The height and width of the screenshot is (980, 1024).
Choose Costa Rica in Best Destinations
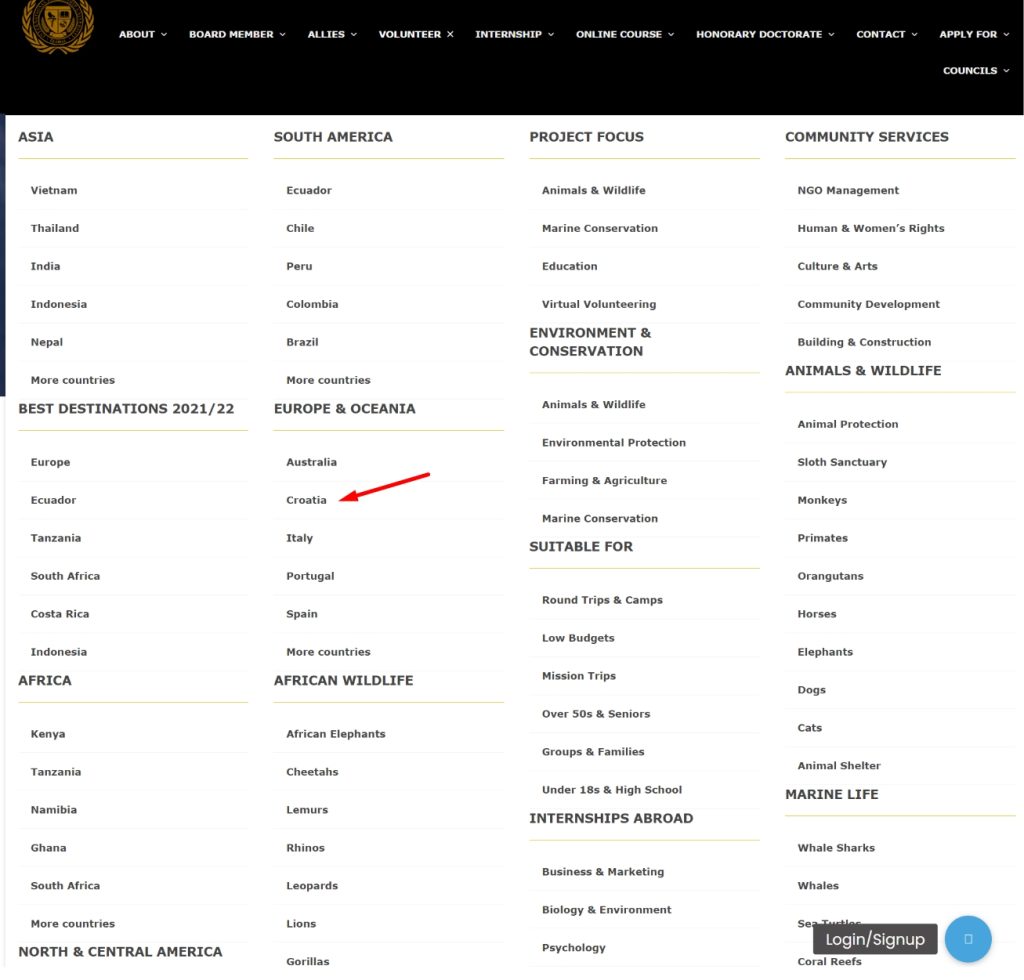click(60, 614)
